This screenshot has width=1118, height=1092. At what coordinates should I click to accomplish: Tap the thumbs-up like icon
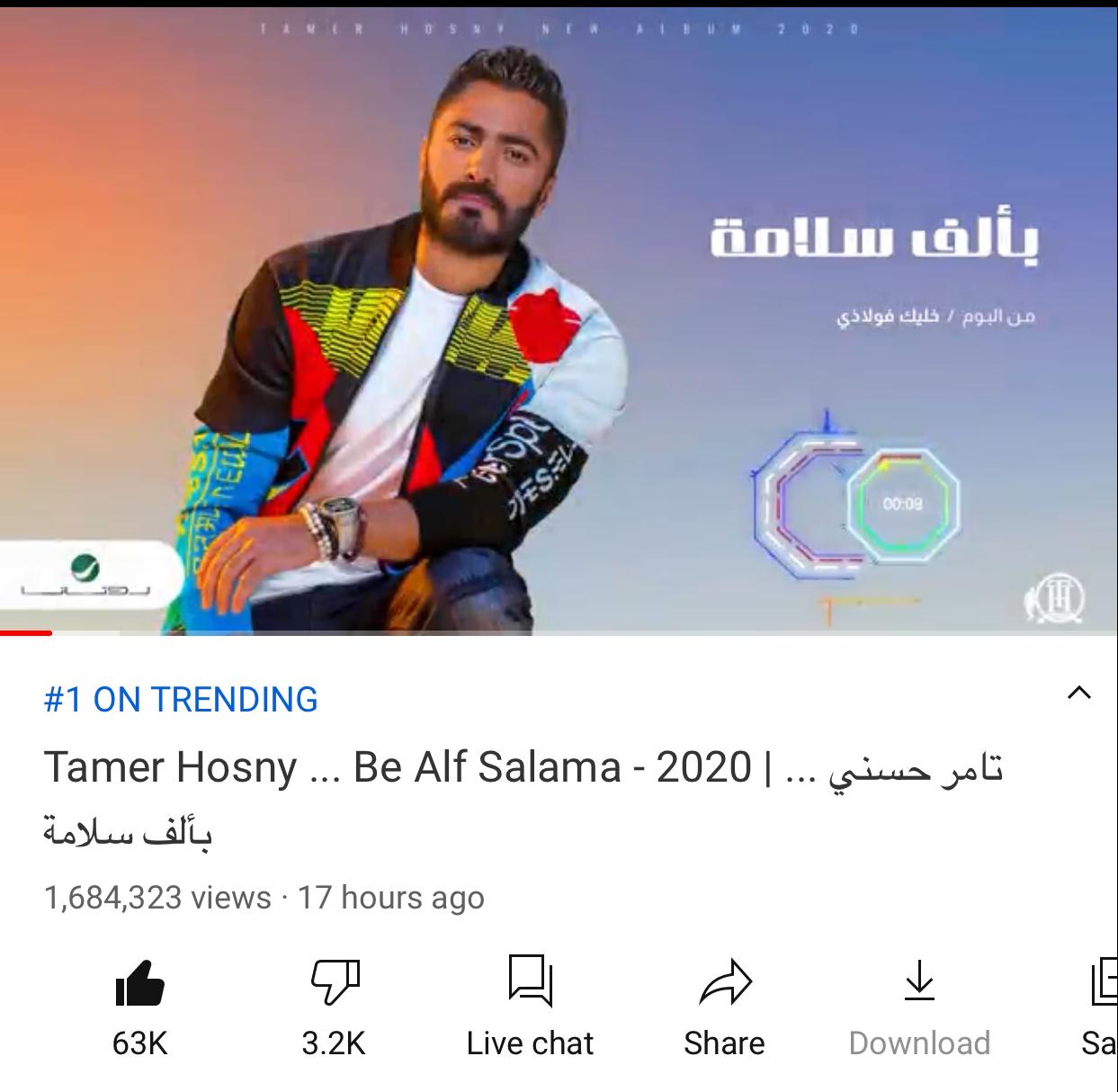[x=139, y=982]
